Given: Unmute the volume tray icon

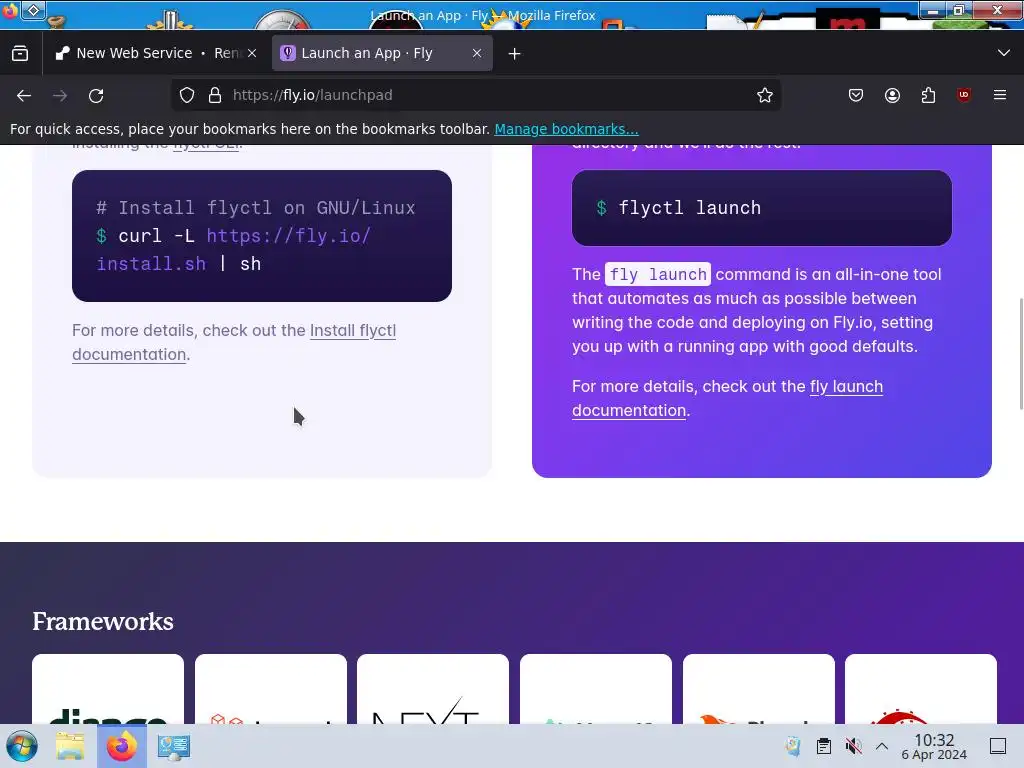Looking at the screenshot, I should click(853, 746).
